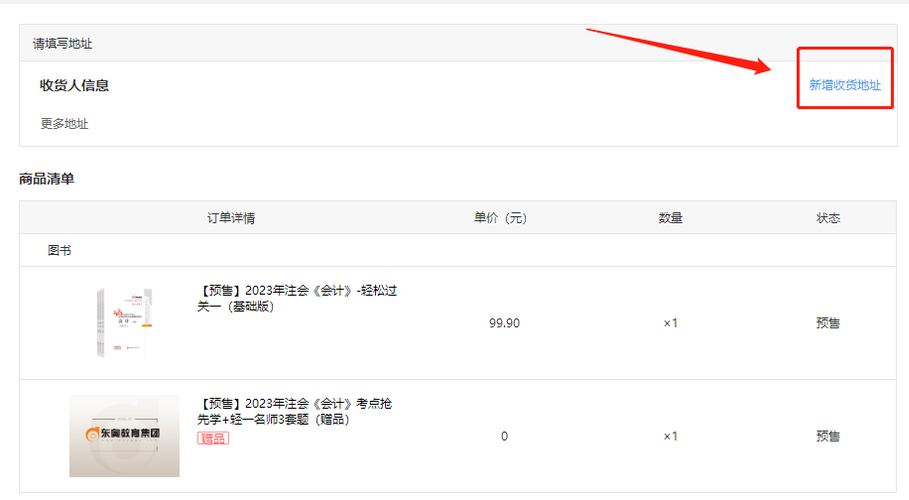Click the 订单详情 column header
The height and width of the screenshot is (500, 909).
coord(231,218)
